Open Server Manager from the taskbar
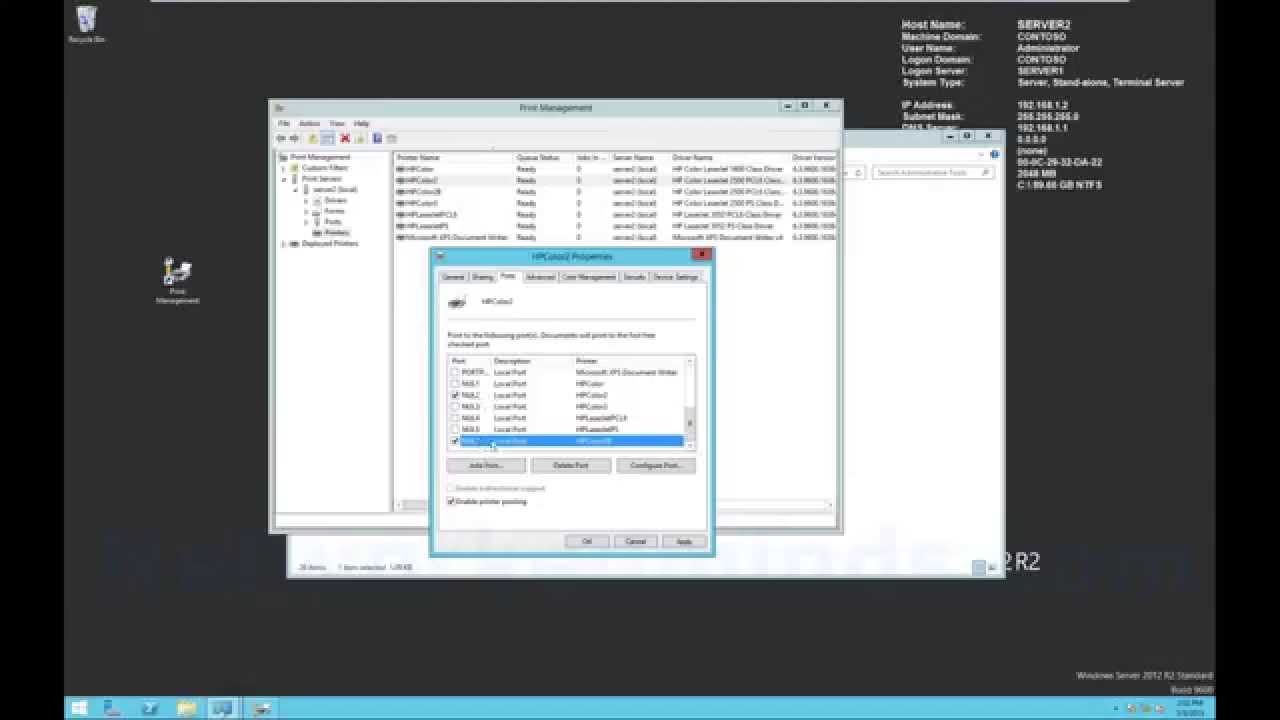The image size is (1280, 720). coord(114,708)
